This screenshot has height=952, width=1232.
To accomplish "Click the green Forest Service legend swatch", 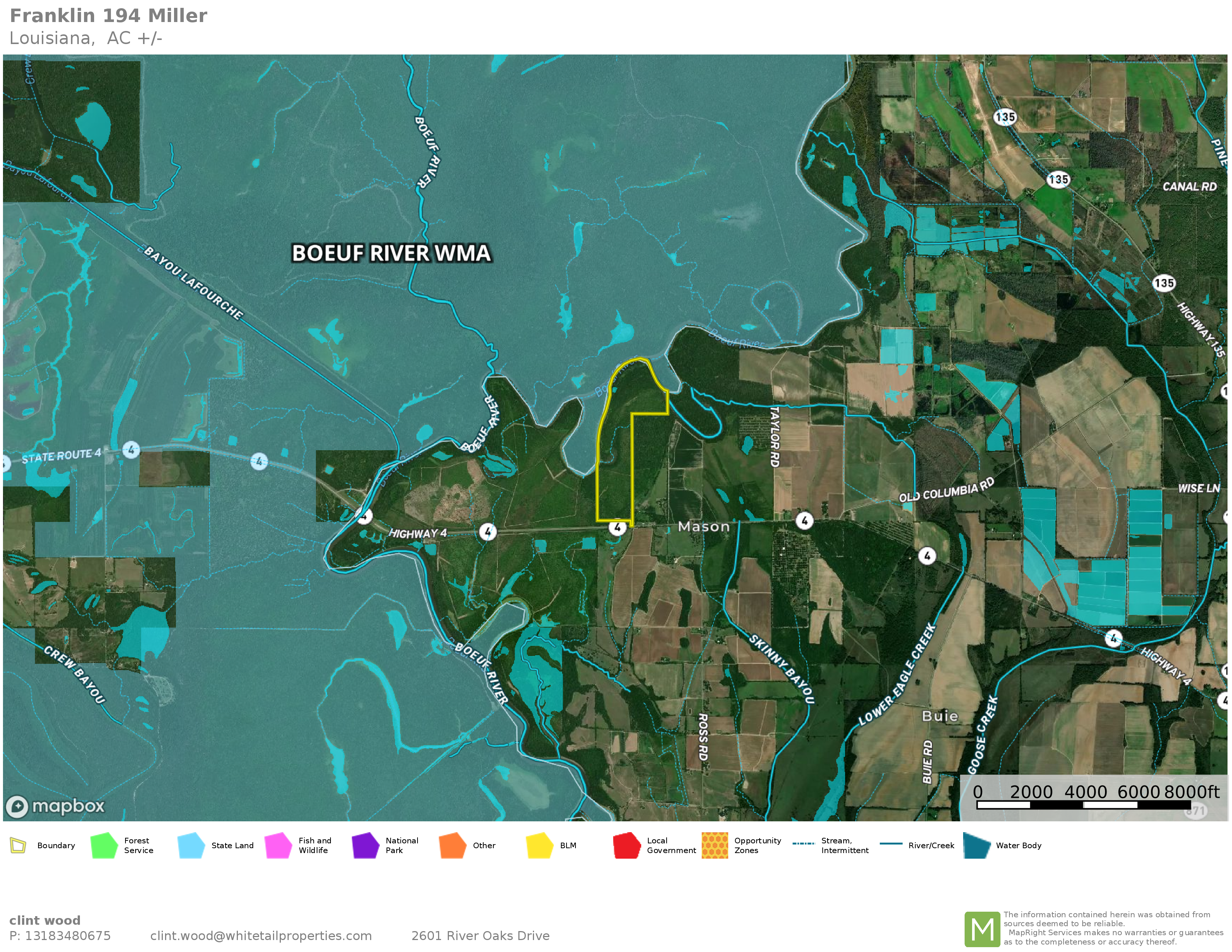I will point(104,845).
